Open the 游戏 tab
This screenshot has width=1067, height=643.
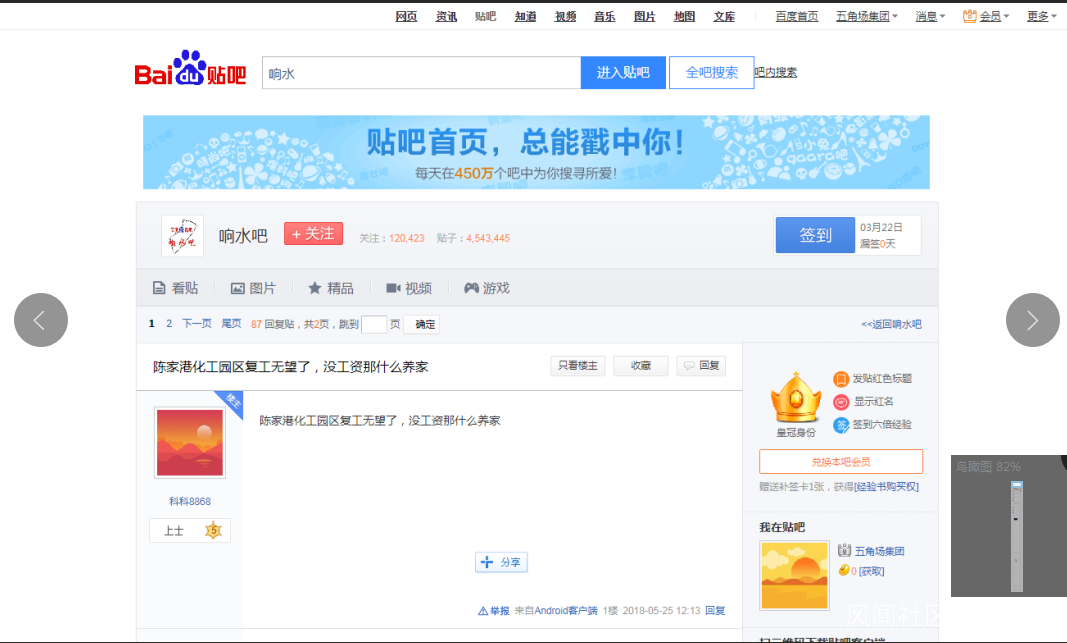[487, 288]
